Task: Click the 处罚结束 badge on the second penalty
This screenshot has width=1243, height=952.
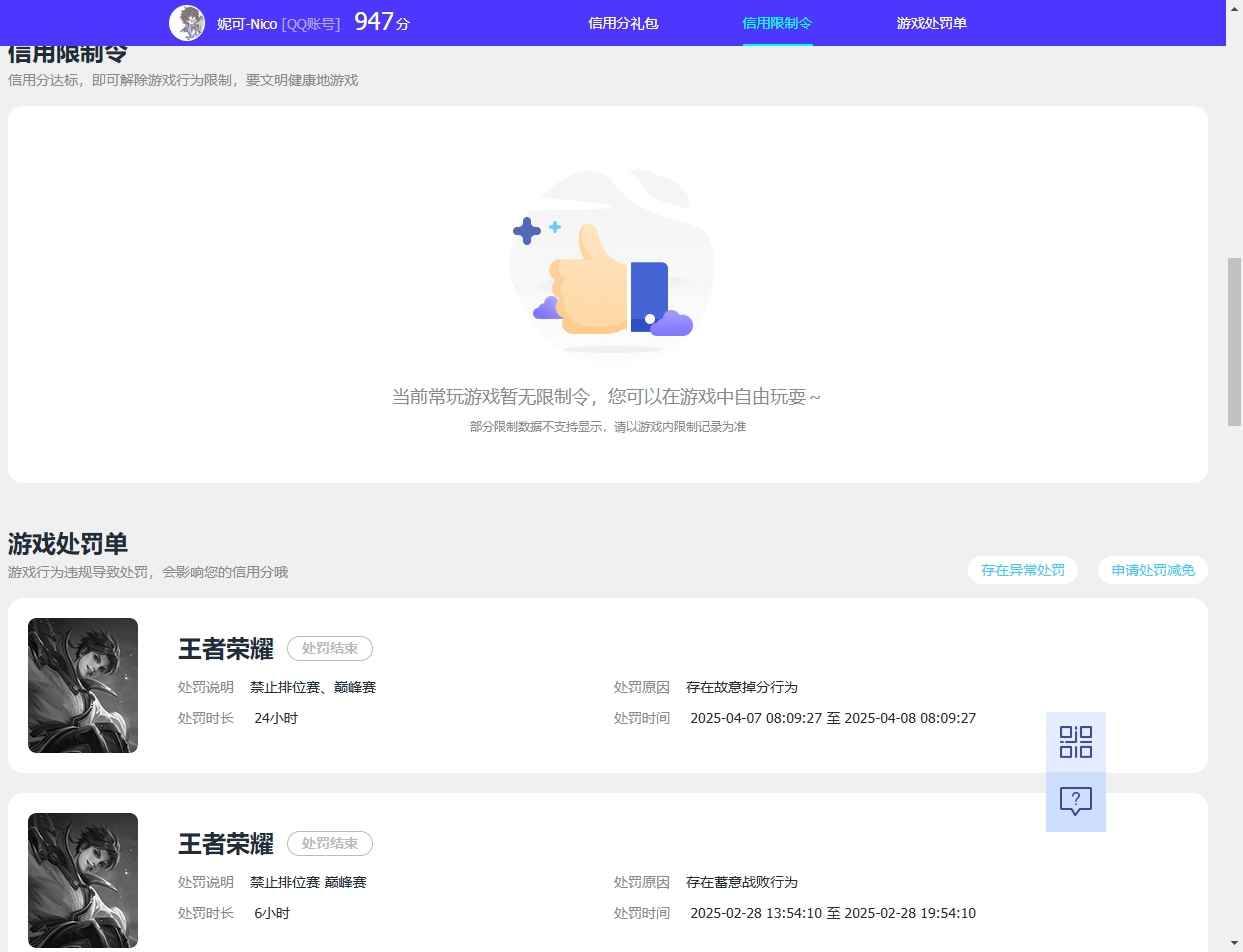Action: pos(330,843)
